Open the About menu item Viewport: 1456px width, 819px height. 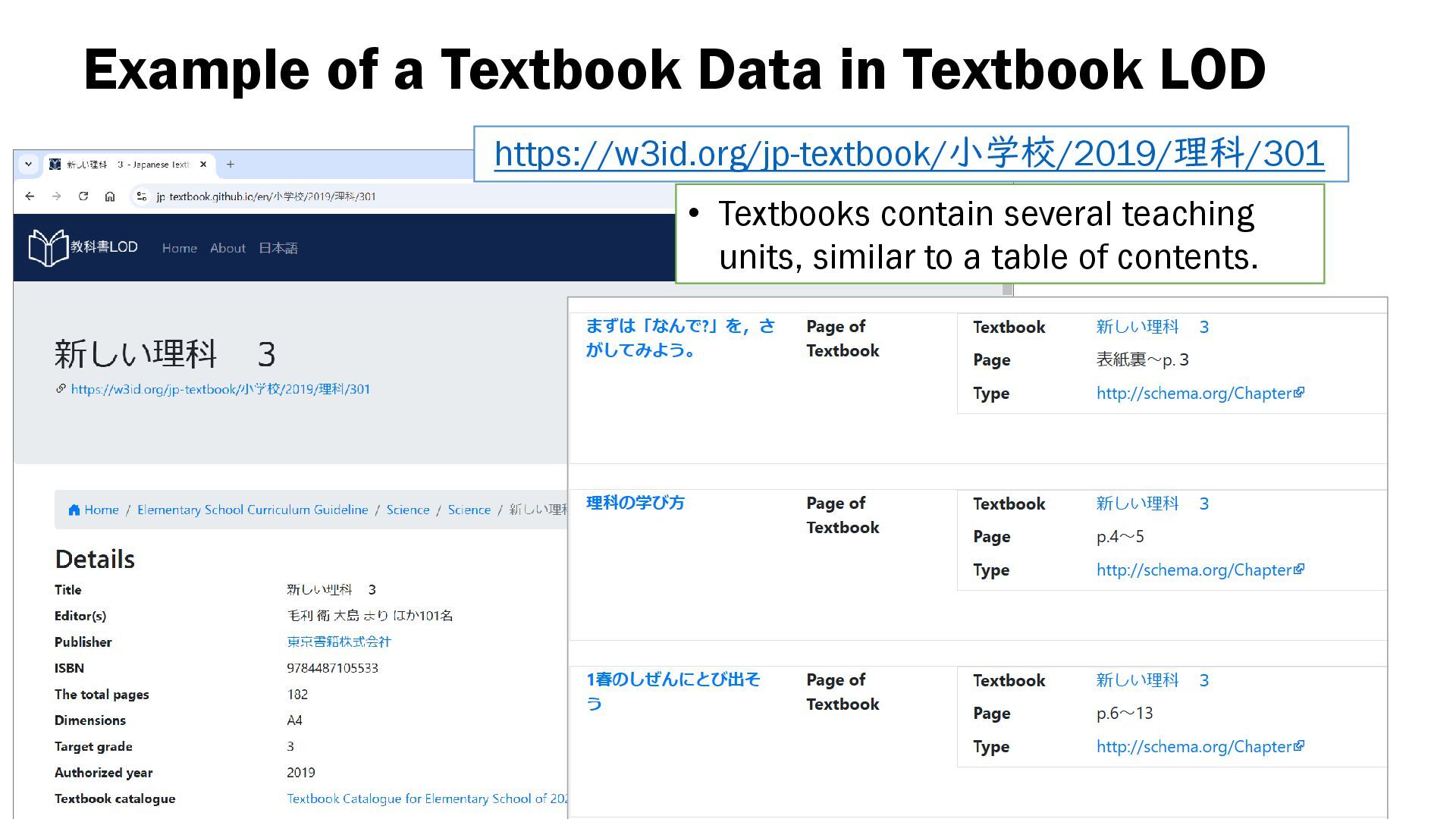227,248
